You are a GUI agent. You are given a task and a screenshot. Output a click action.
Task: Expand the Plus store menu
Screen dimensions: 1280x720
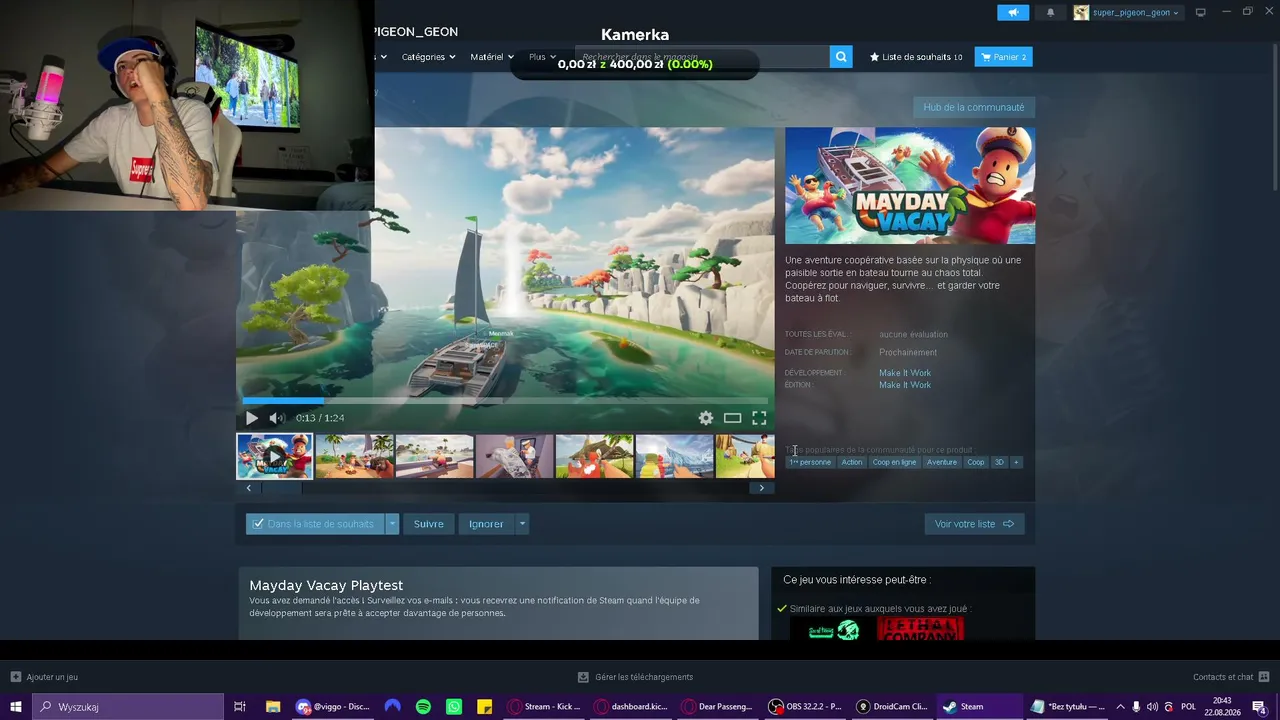tap(542, 57)
